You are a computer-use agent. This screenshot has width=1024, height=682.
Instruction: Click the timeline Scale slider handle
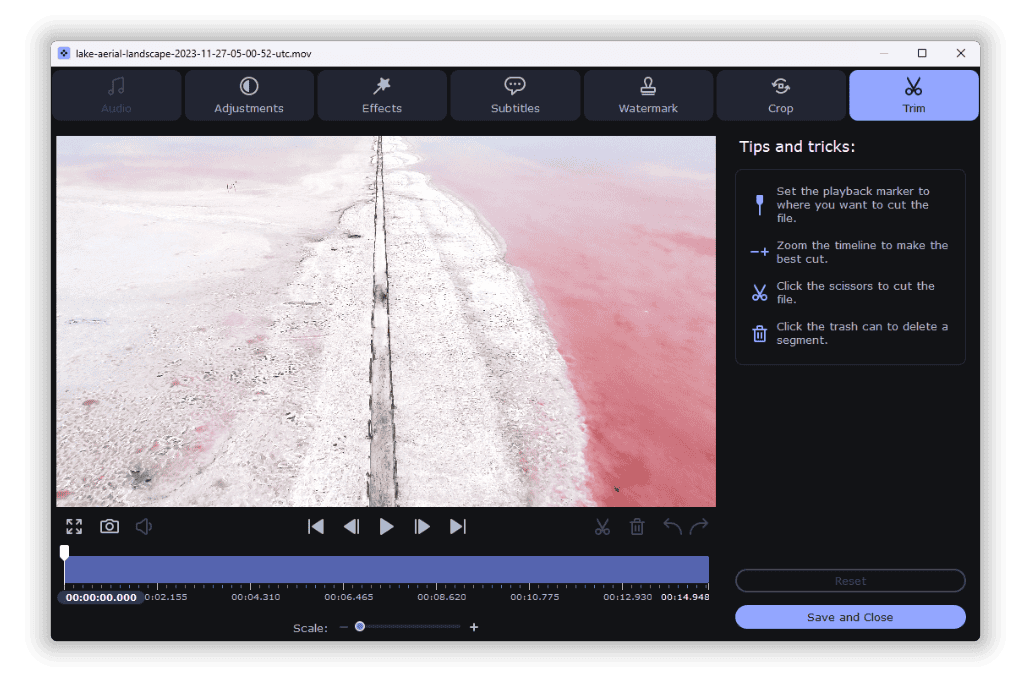360,627
